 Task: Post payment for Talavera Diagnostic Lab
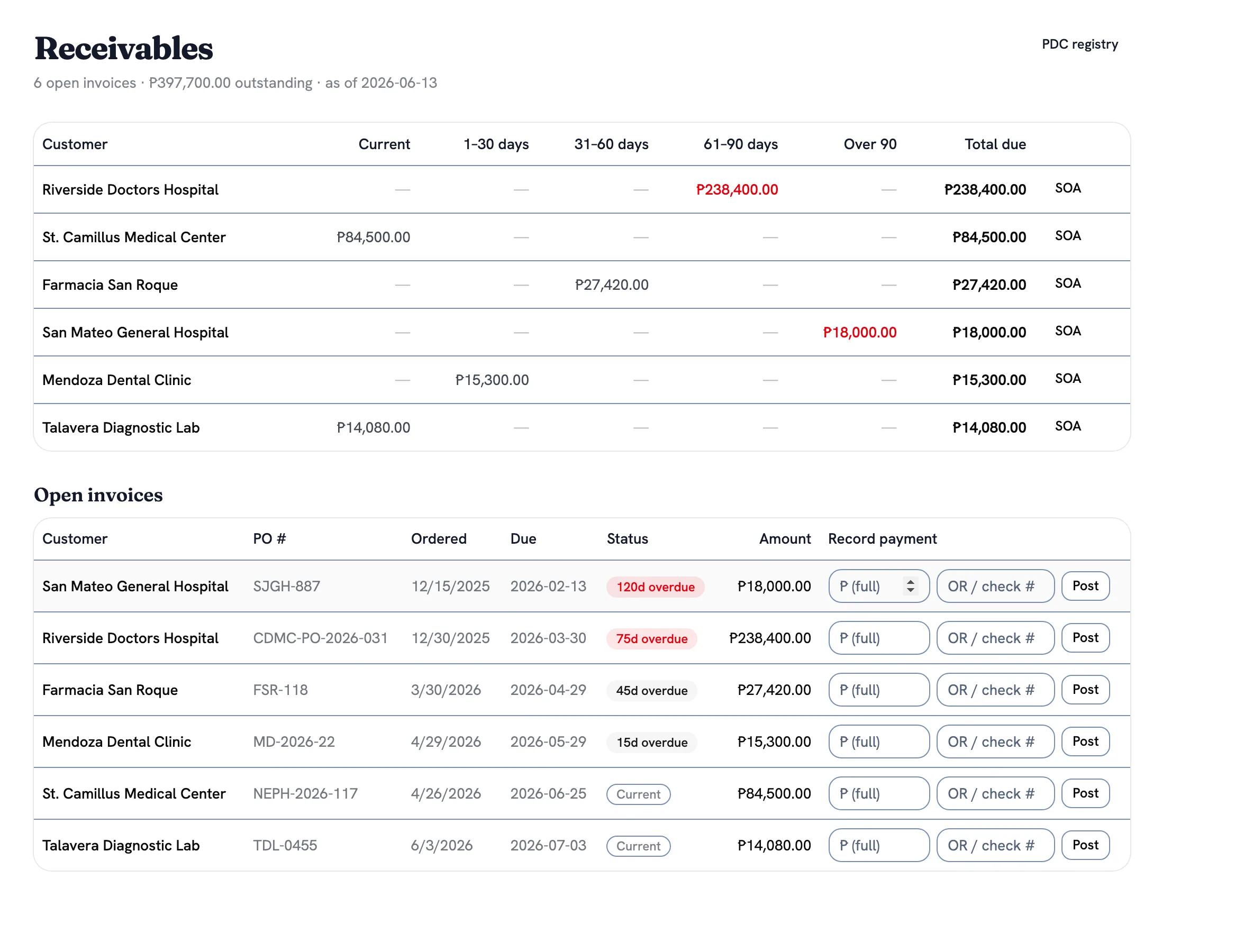[x=1085, y=845]
